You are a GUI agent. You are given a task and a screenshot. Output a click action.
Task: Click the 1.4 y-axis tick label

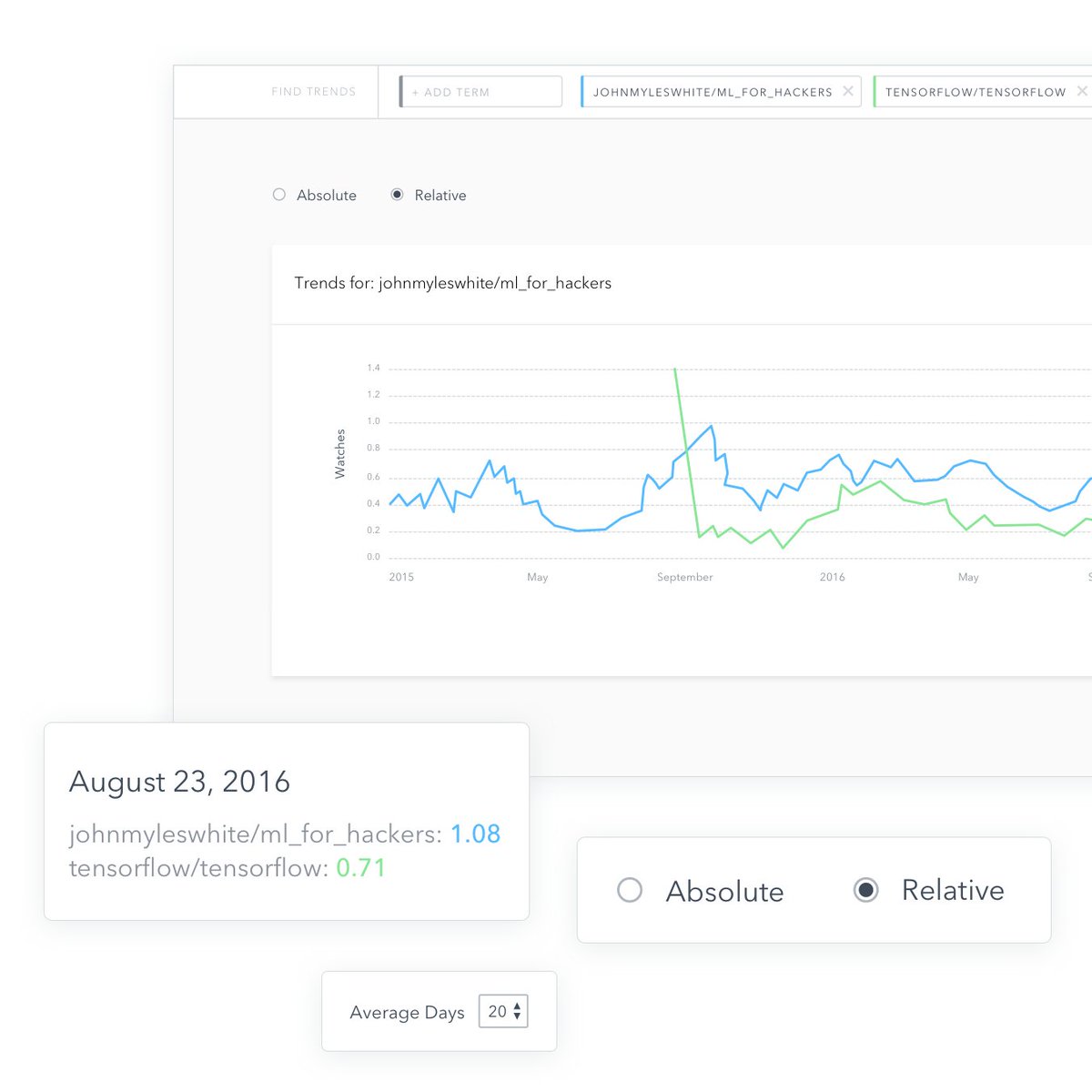click(373, 368)
